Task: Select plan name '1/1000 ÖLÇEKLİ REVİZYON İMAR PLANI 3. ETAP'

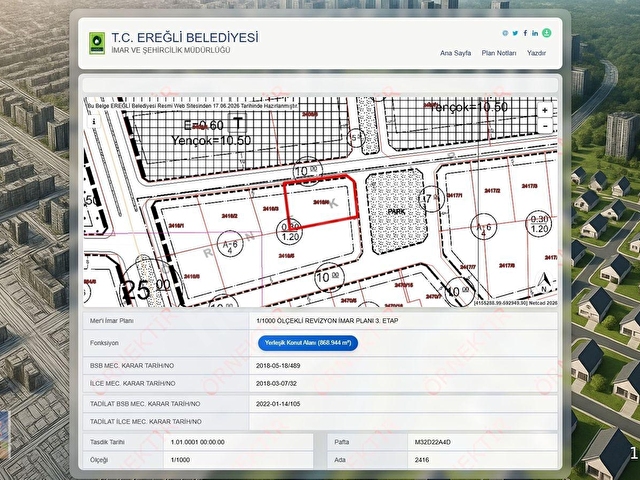Action: (x=327, y=321)
